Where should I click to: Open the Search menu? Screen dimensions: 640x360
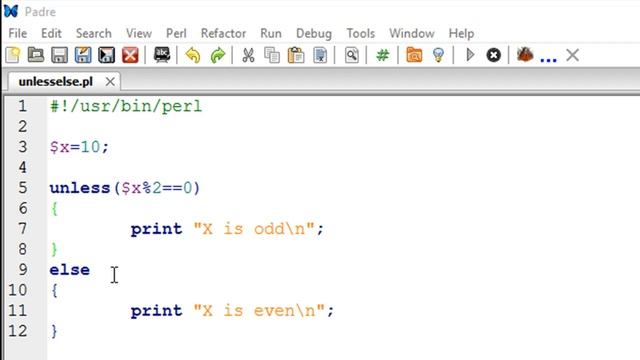(93, 33)
